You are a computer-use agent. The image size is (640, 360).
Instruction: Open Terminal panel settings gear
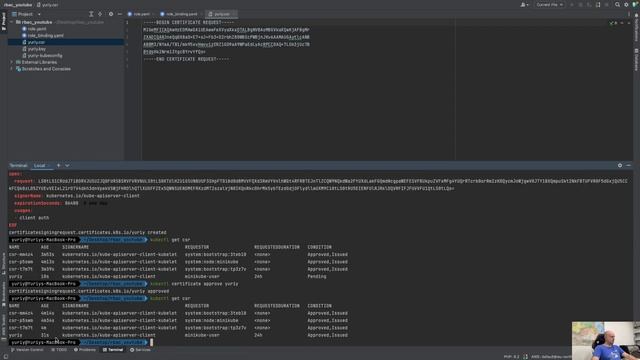tap(620, 166)
